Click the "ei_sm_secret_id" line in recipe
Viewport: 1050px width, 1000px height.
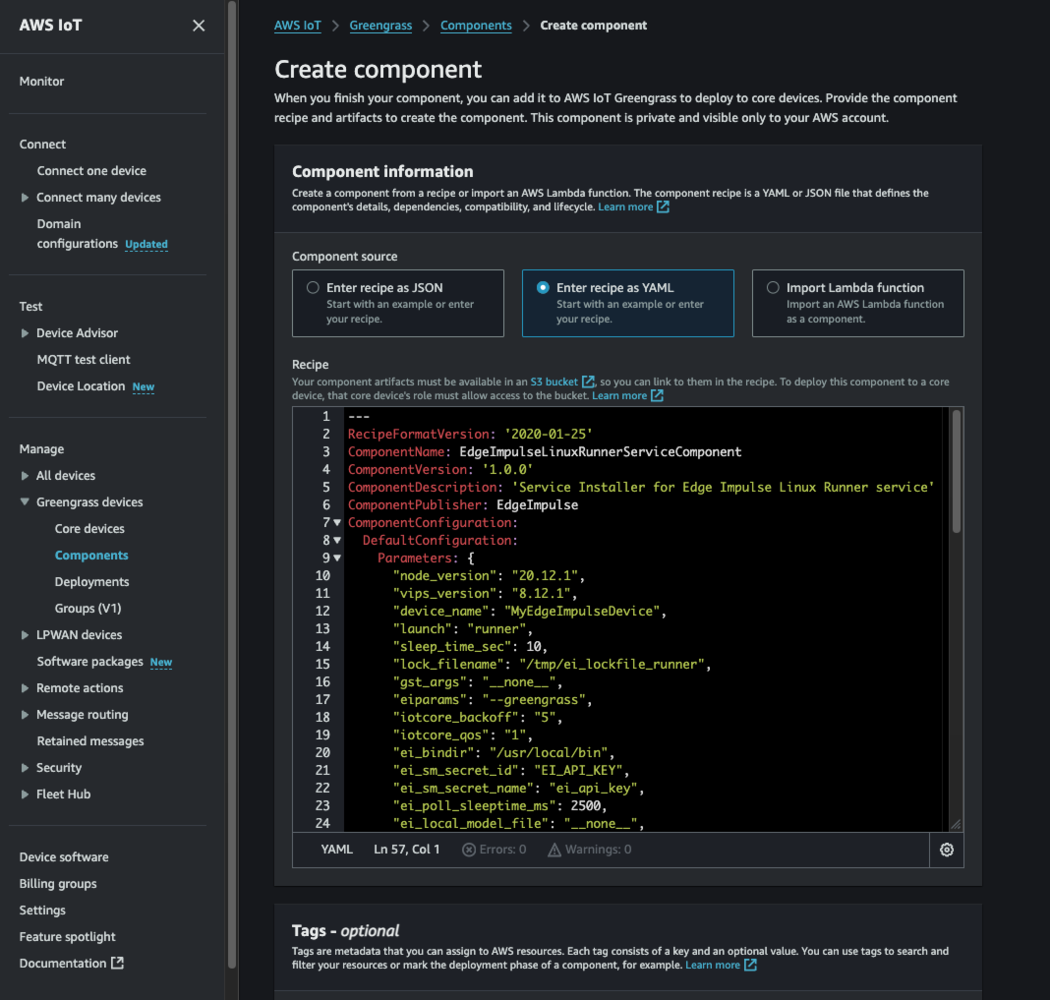tap(511, 770)
